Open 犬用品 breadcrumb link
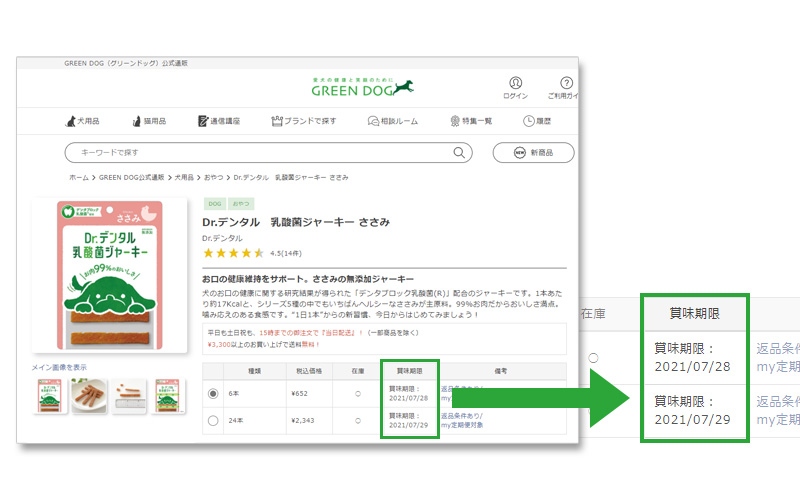Image resolution: width=800 pixels, height=500 pixels. coord(184,178)
